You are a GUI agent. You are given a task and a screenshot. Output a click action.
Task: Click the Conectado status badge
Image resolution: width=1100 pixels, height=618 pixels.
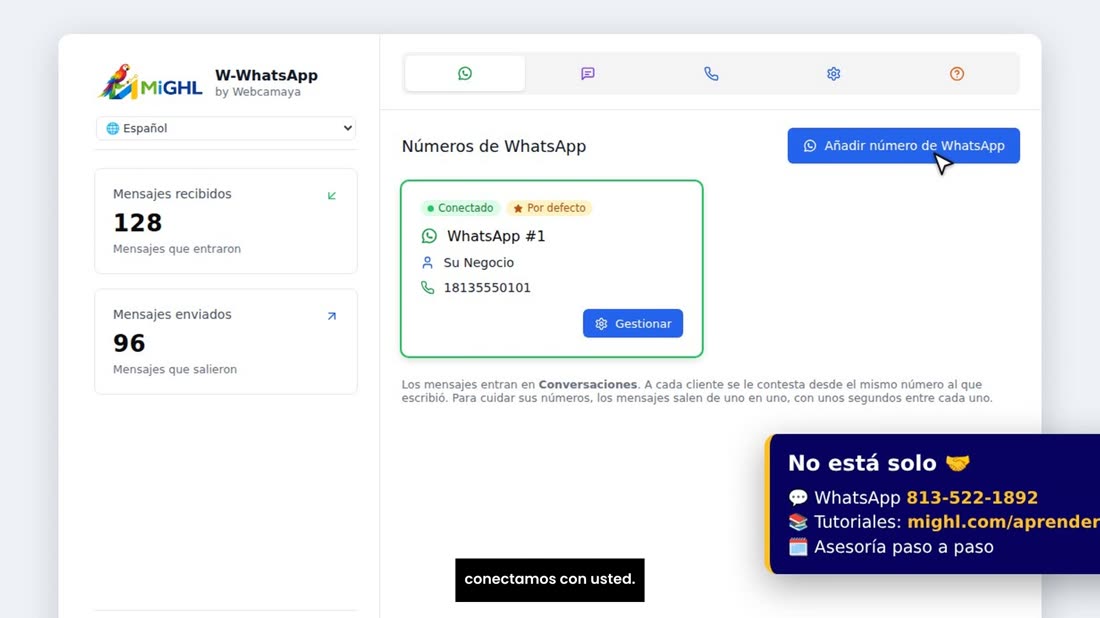(x=460, y=208)
